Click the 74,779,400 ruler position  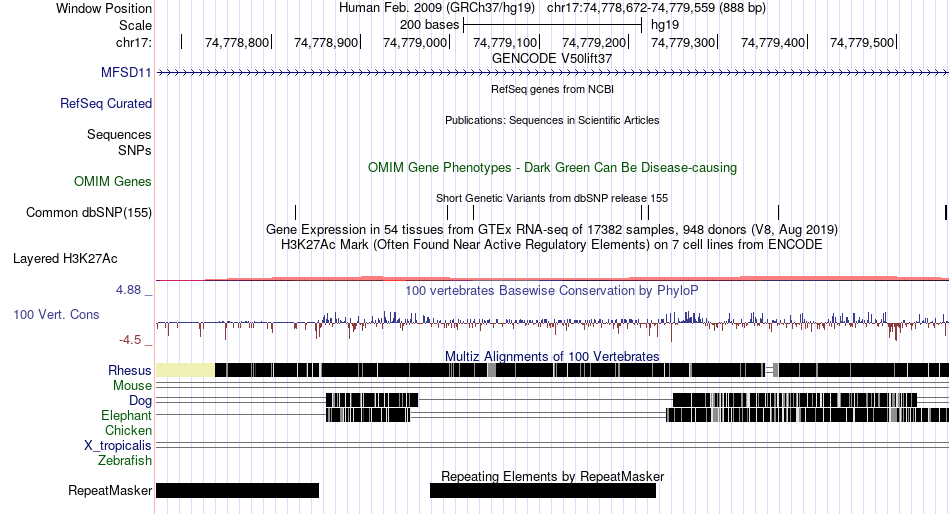(772, 42)
